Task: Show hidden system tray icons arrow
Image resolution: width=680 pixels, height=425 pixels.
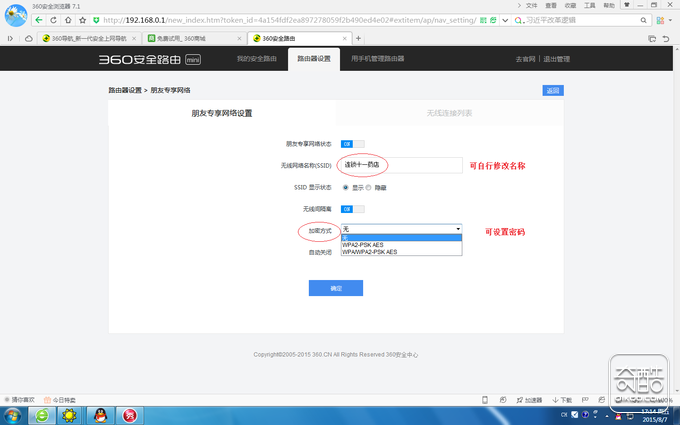Action: [607, 416]
